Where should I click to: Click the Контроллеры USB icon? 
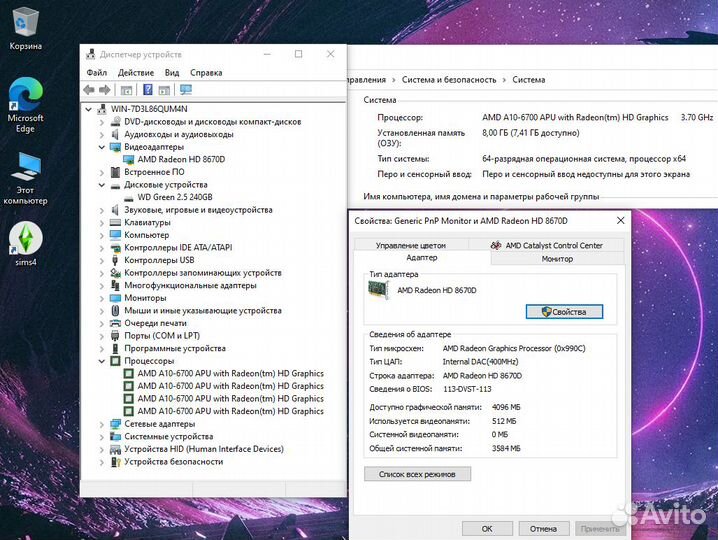point(115,260)
